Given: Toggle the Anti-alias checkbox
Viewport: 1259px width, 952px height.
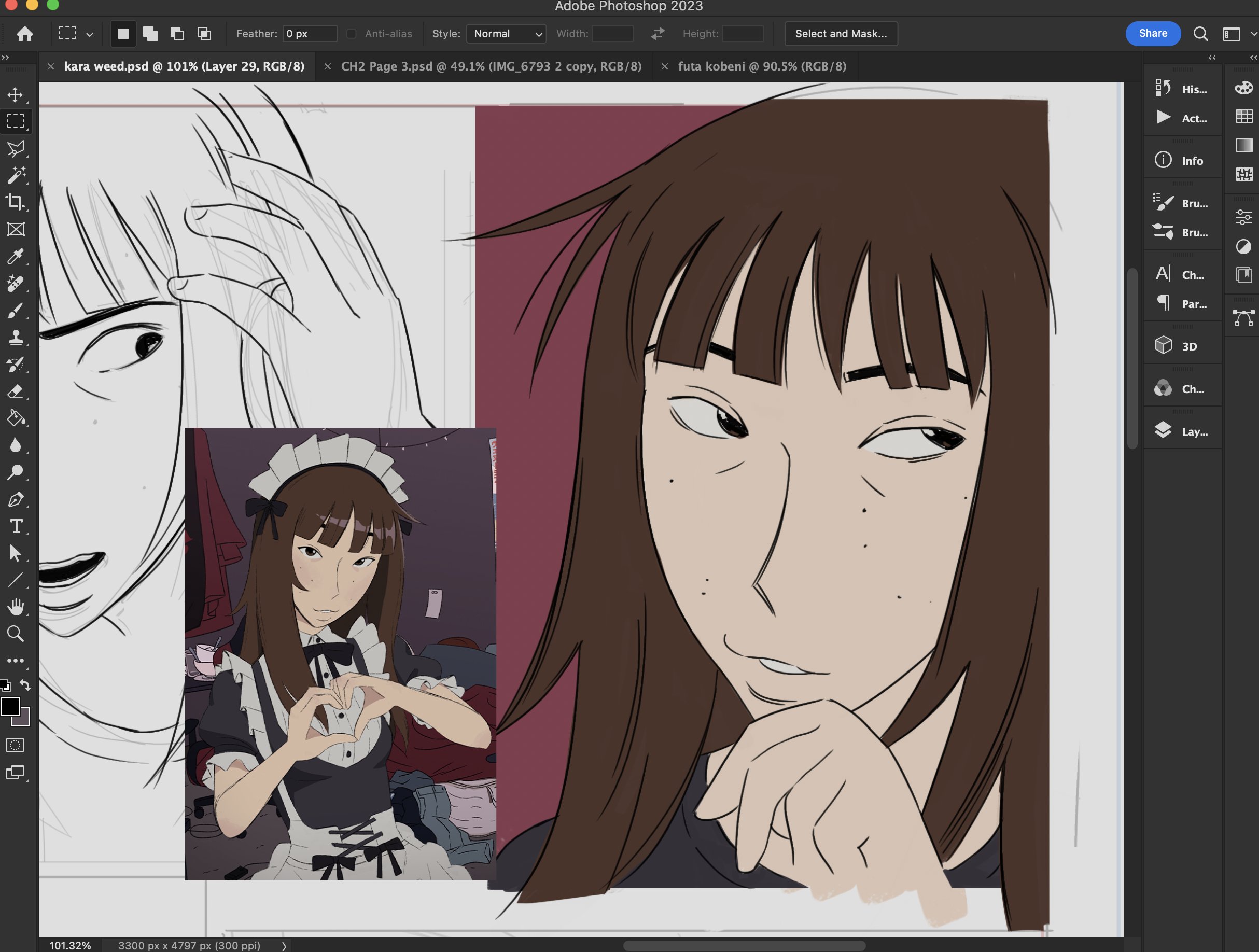Looking at the screenshot, I should tap(351, 34).
